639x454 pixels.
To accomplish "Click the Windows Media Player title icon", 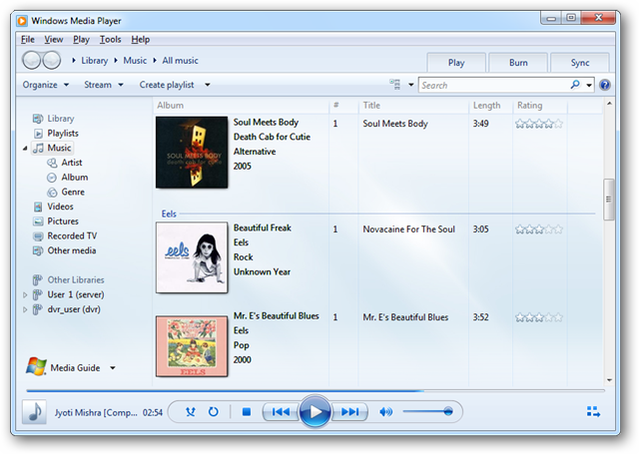I will 22,20.
